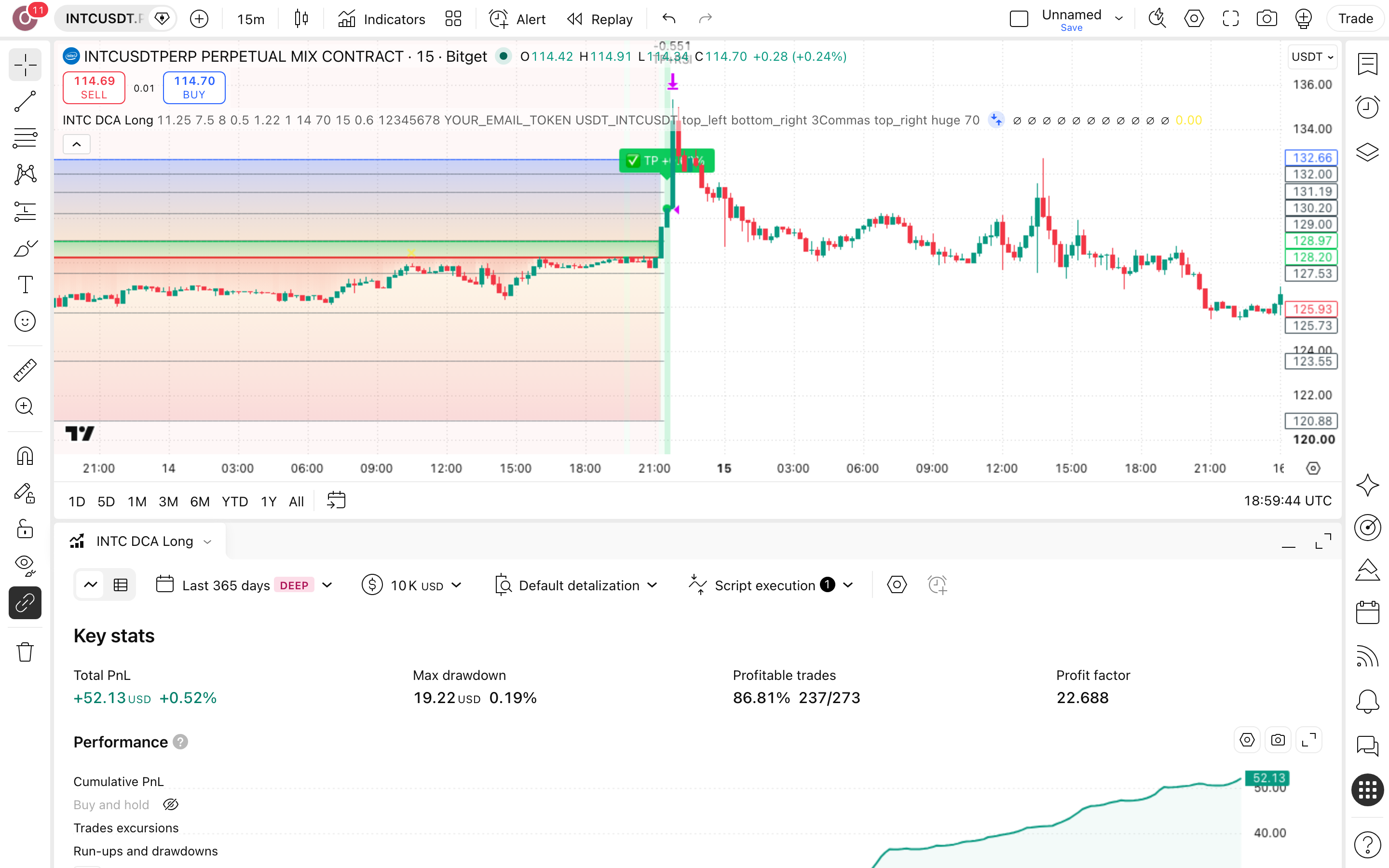Click the 114.70 BUY button
The width and height of the screenshot is (1389, 868).
(x=194, y=87)
